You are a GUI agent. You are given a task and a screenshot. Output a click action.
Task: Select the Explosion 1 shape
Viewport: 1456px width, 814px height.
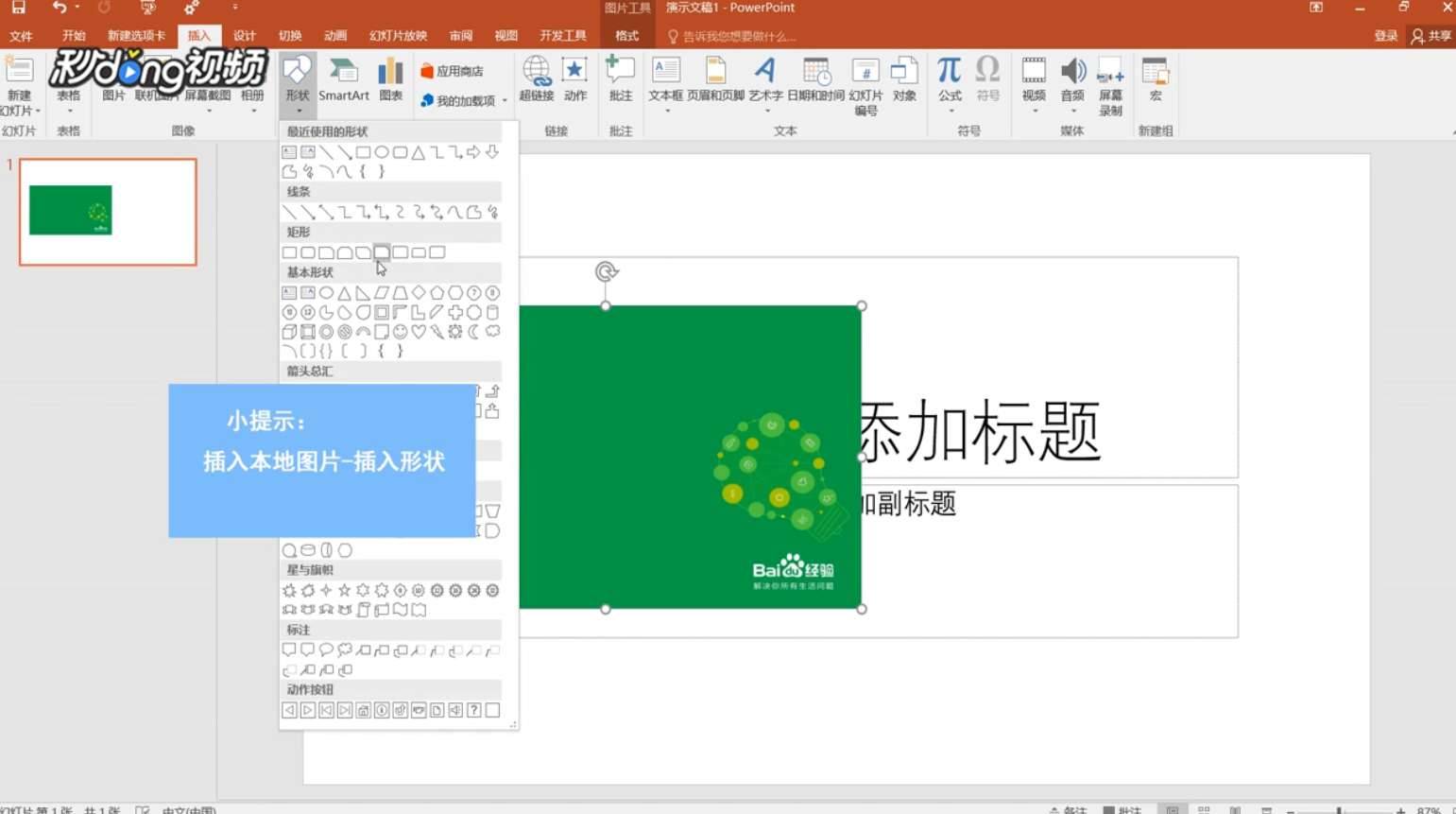(290, 591)
